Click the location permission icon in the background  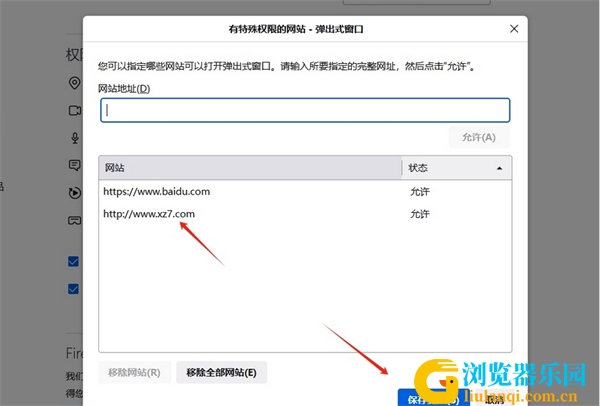tap(74, 83)
